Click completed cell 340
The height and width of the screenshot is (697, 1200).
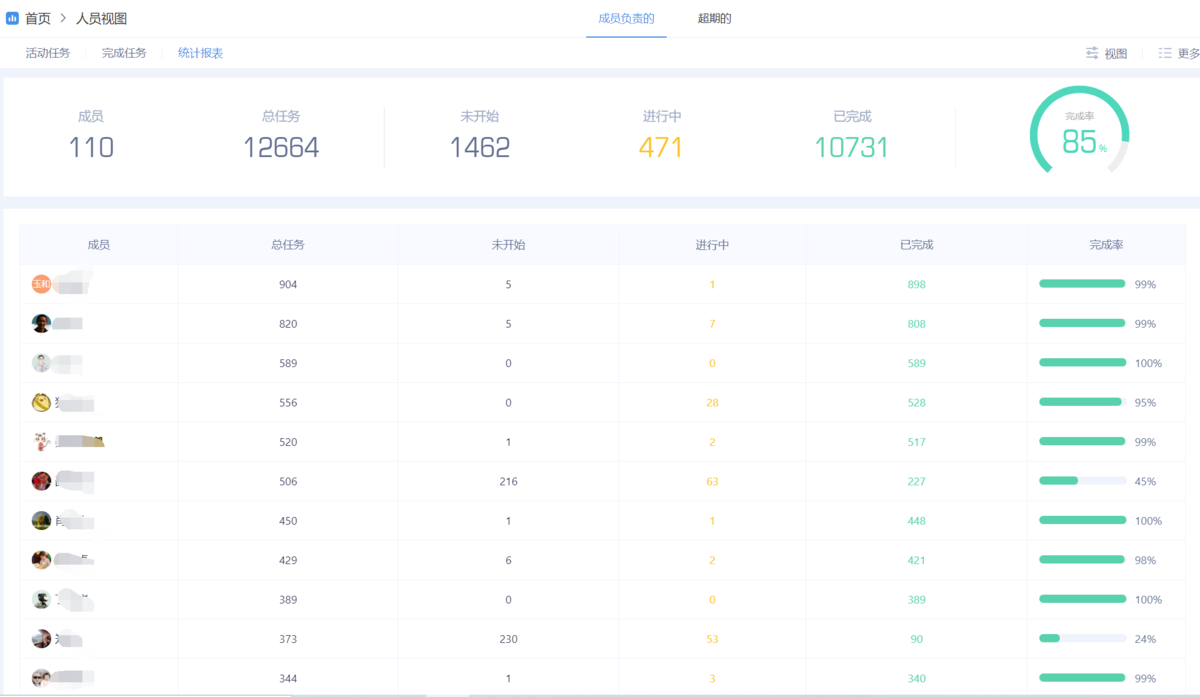916,679
